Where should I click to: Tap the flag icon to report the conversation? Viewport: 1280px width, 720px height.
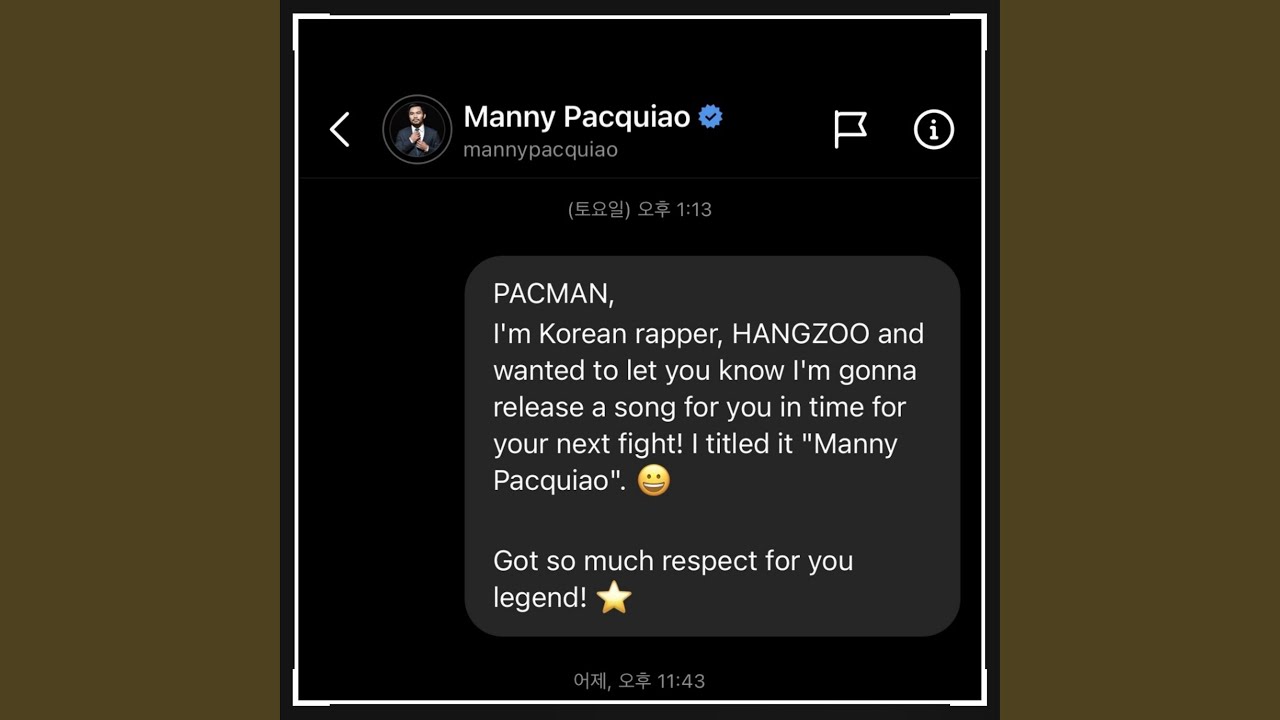click(x=850, y=129)
